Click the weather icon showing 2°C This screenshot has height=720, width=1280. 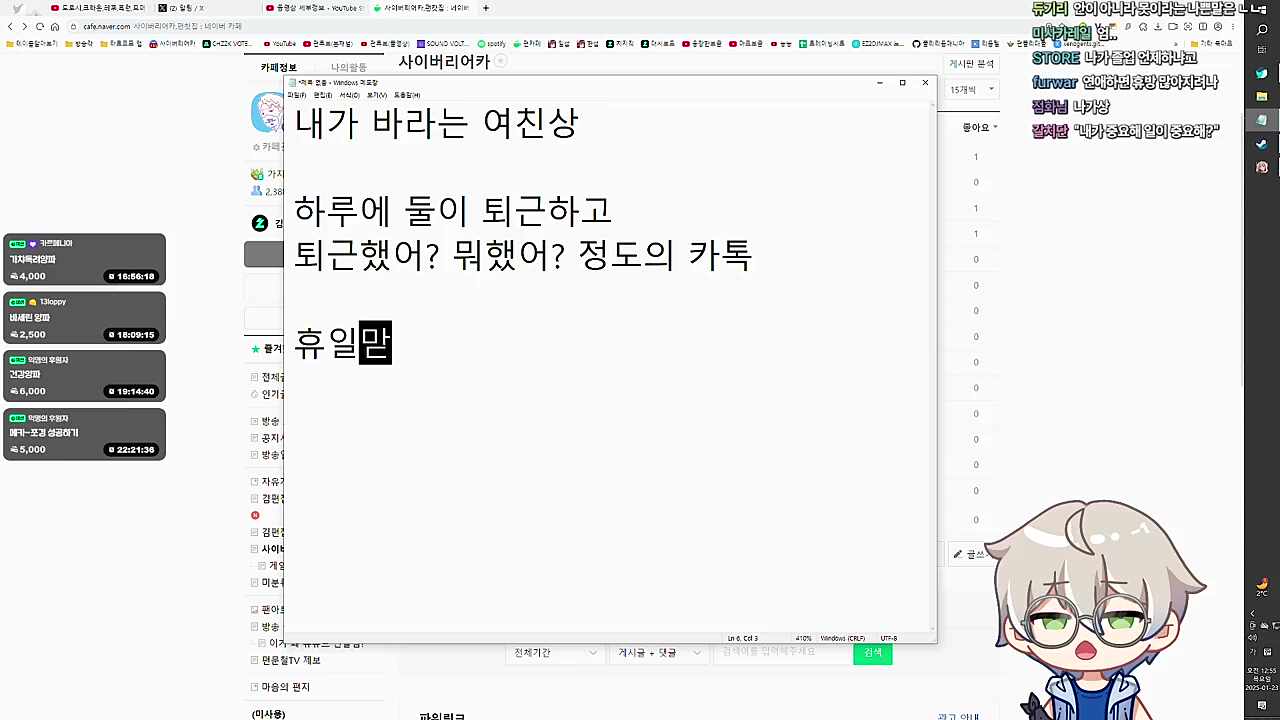[1262, 586]
